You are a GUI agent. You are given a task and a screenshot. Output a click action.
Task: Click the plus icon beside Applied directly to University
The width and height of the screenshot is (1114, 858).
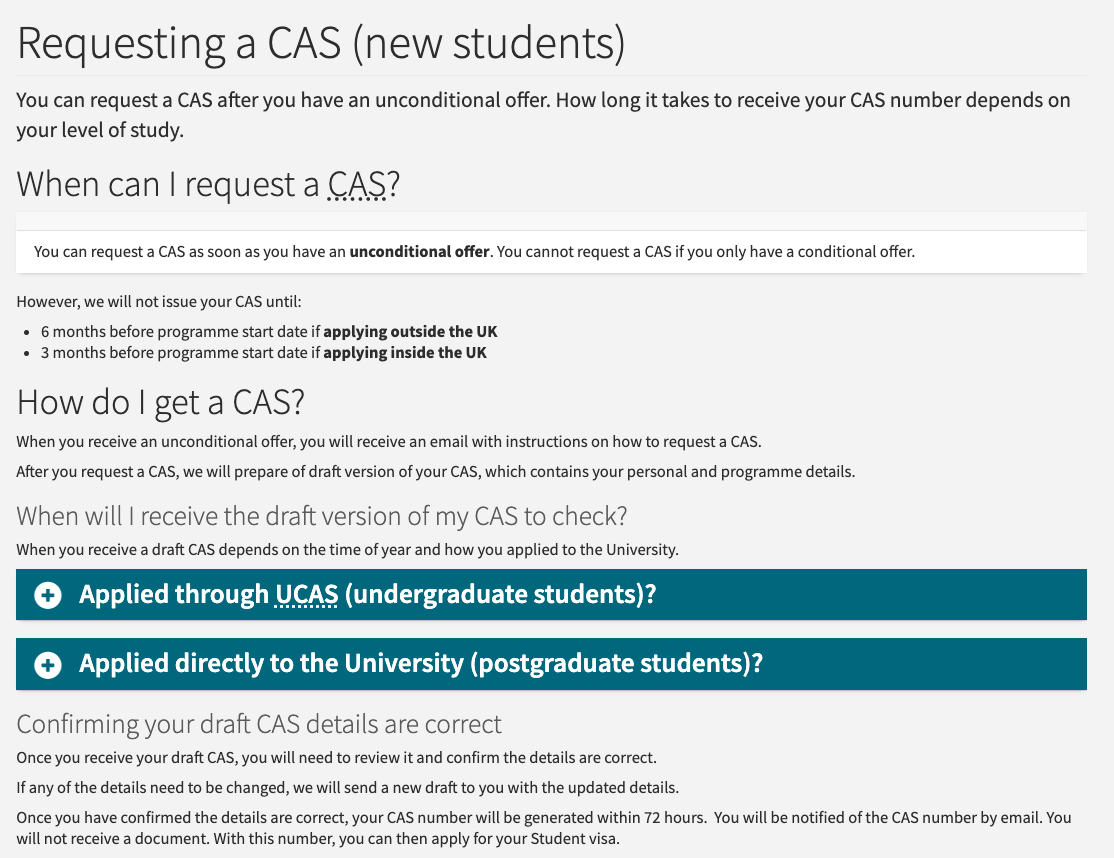47,665
